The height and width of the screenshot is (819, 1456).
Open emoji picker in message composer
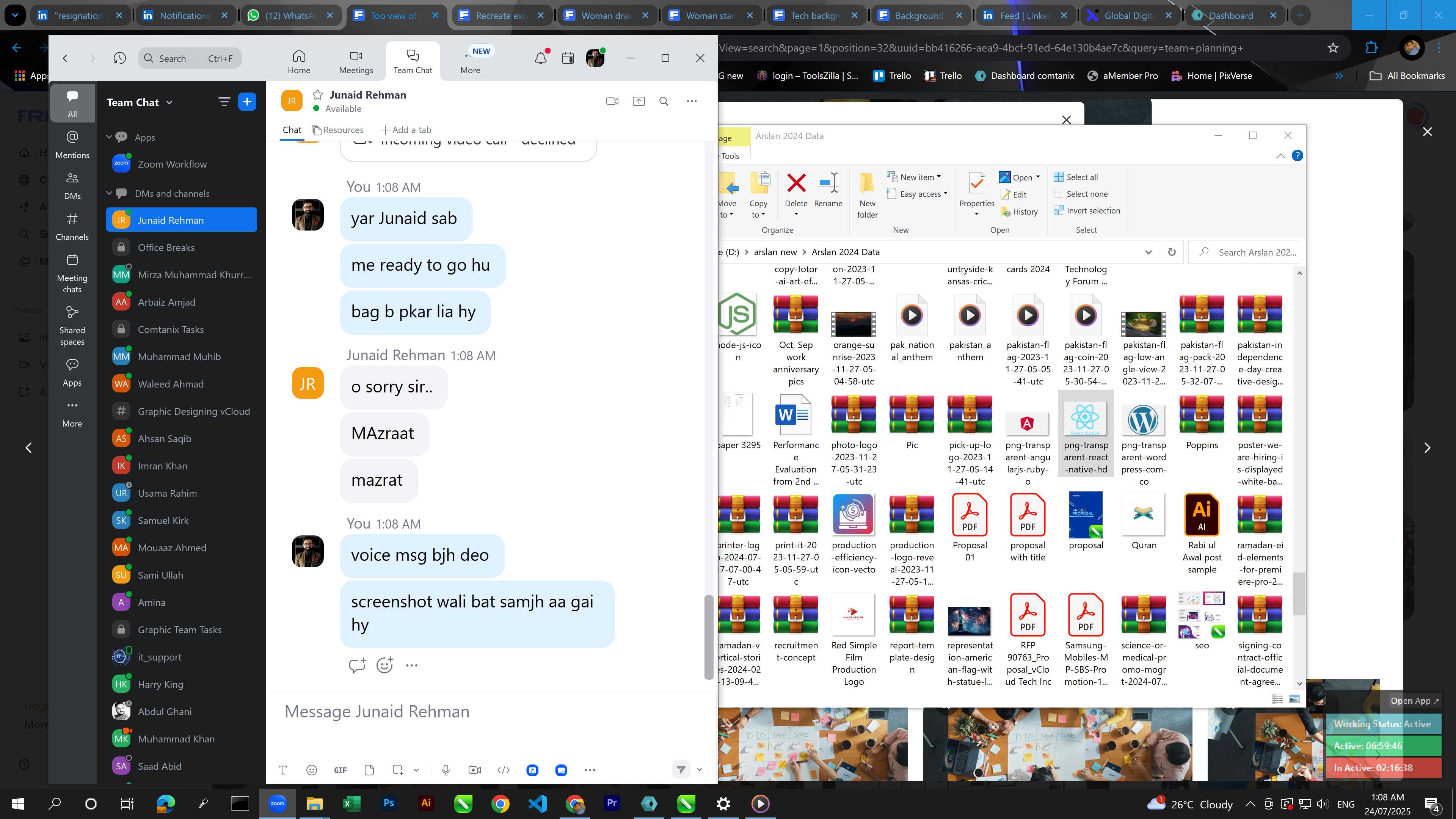311,770
